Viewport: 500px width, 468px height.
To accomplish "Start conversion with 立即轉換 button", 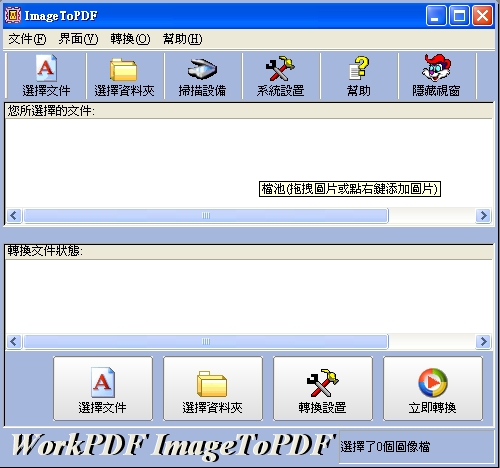I will point(433,388).
